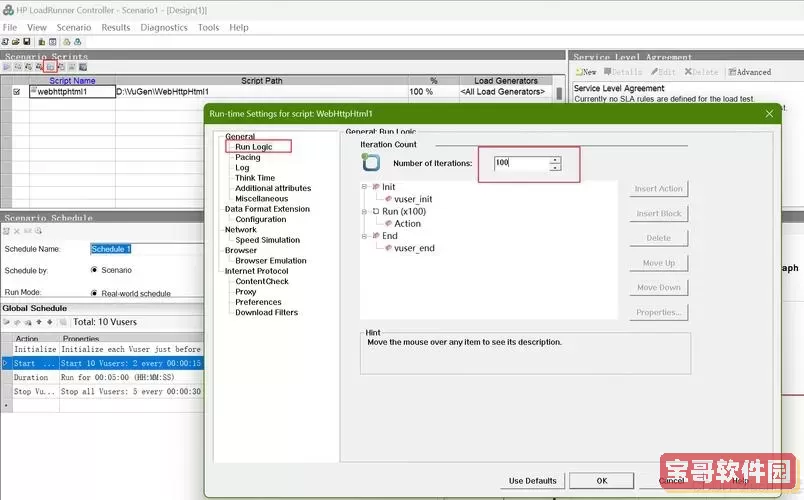
Task: Click the script Details icon in Scenario Scripts toolbar
Action: tap(61, 67)
